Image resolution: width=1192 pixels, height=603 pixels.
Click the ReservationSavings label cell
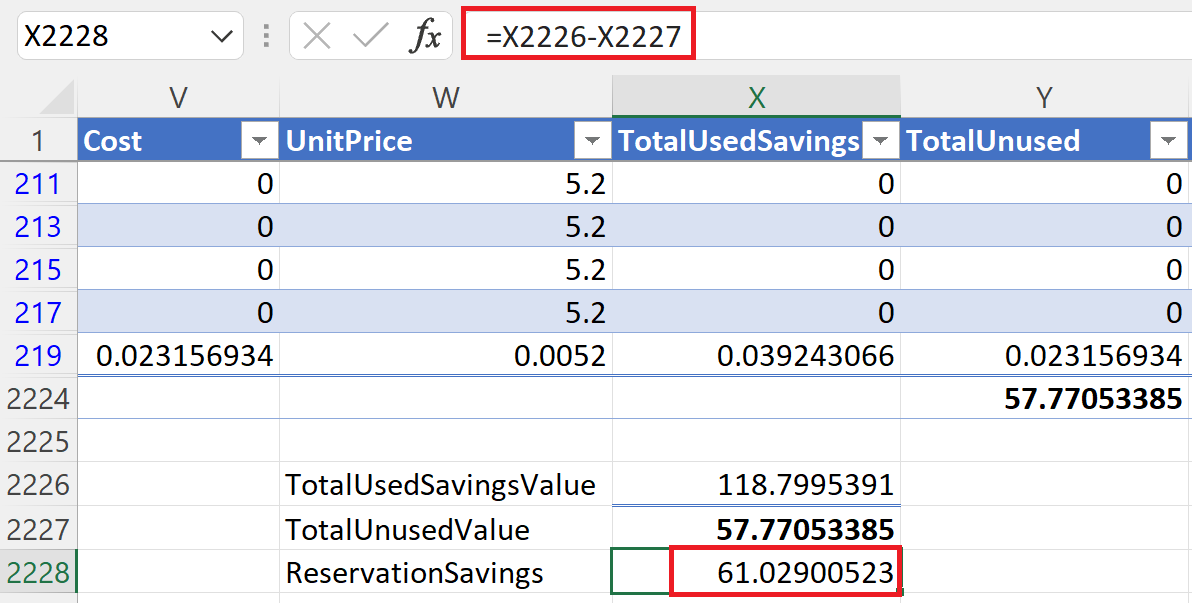click(x=445, y=572)
